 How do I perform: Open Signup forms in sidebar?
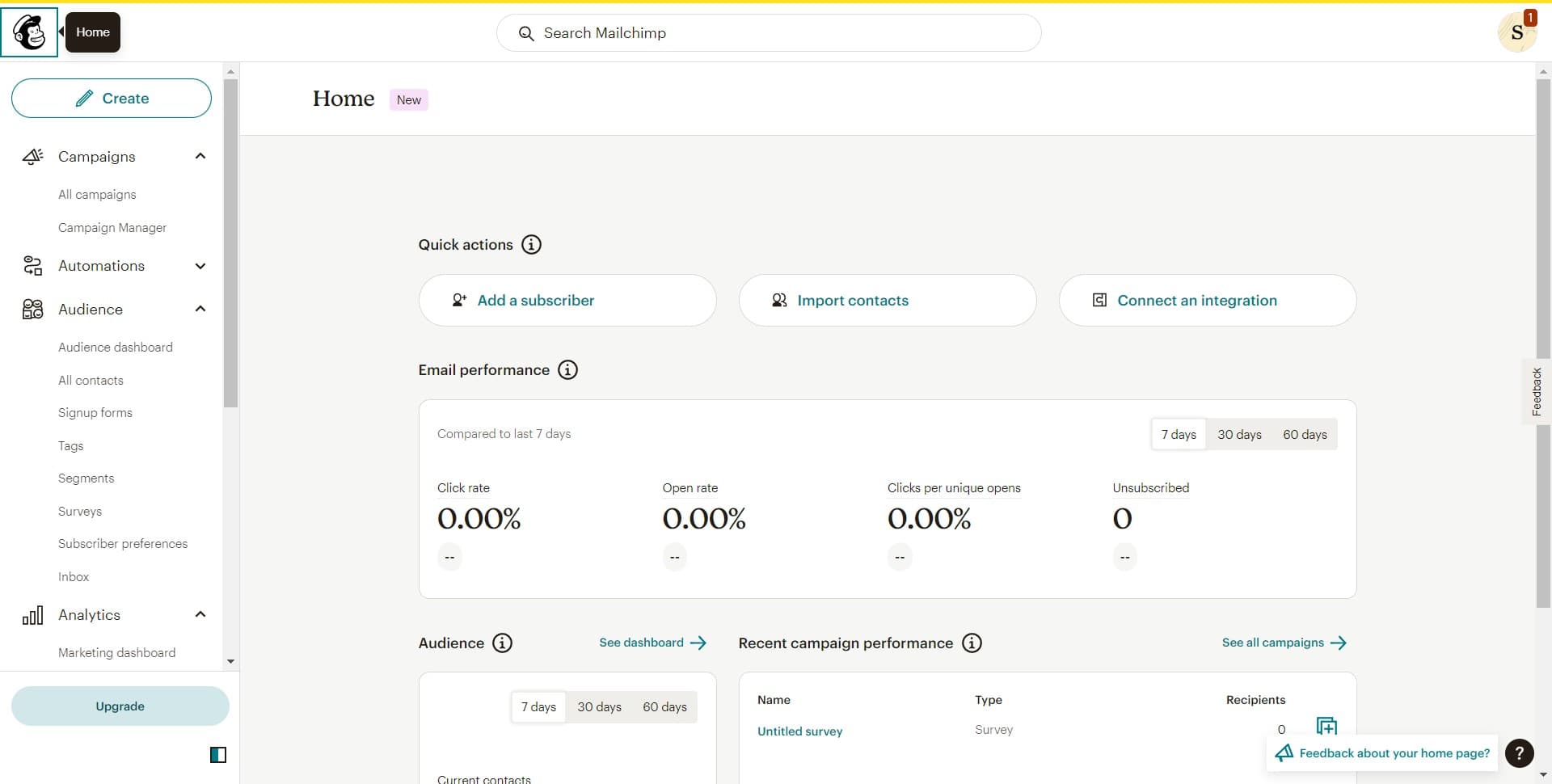(95, 413)
